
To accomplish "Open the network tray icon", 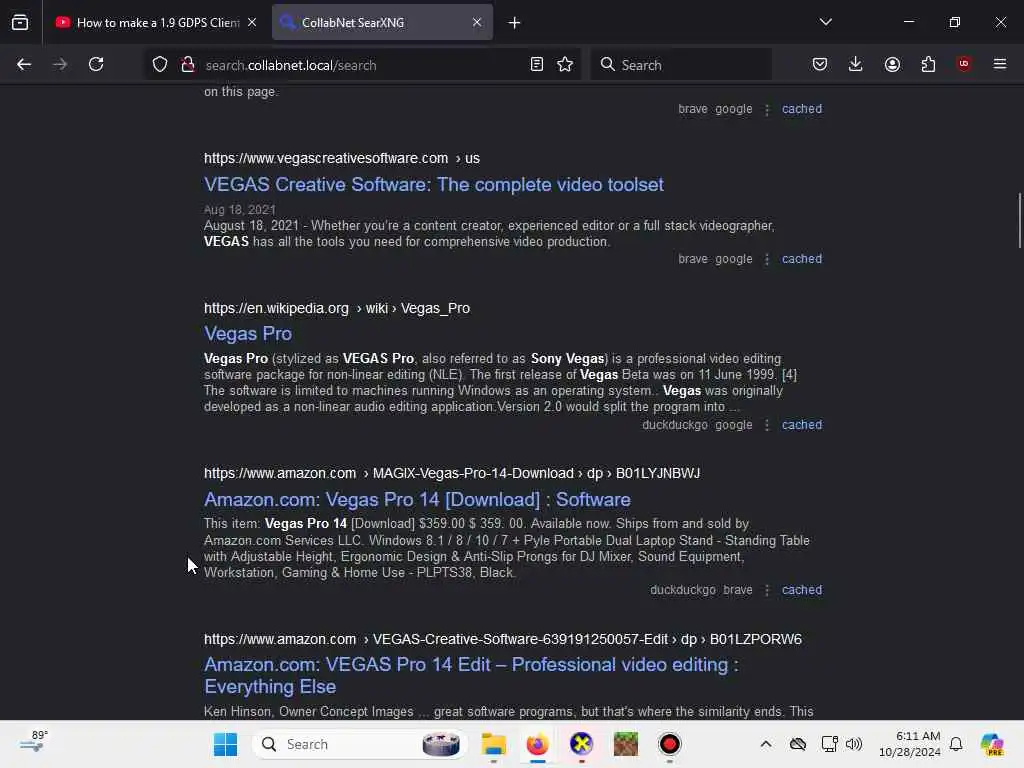I will 829,744.
